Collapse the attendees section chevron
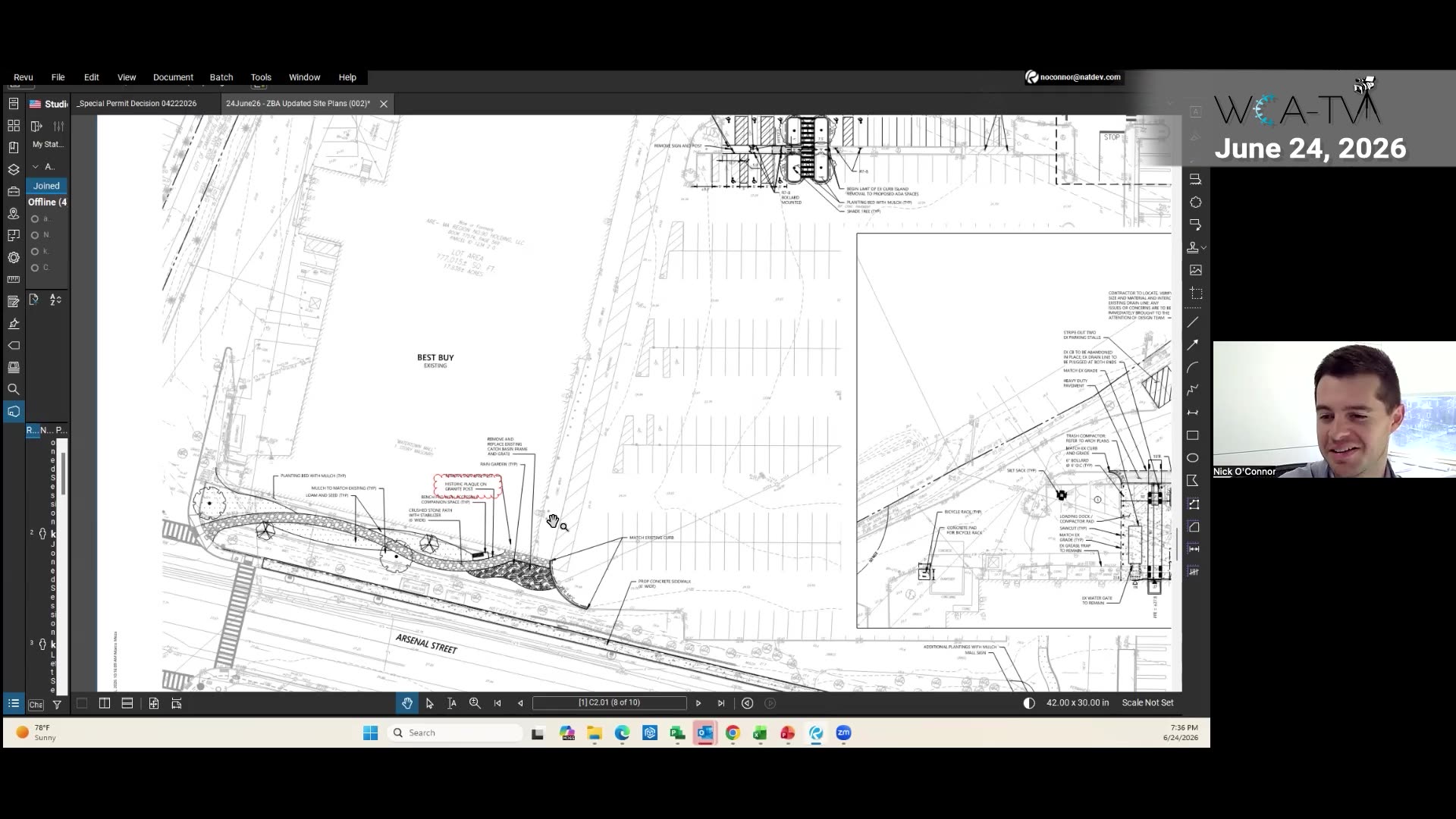Screen dimensions: 1456x819 point(35,167)
